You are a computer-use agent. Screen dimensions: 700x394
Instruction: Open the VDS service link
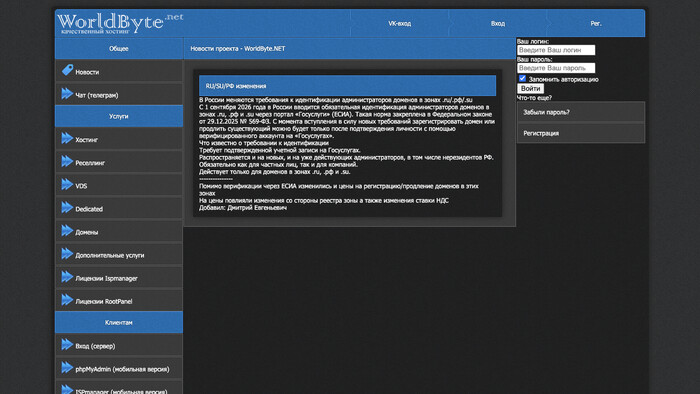pyautogui.click(x=119, y=186)
